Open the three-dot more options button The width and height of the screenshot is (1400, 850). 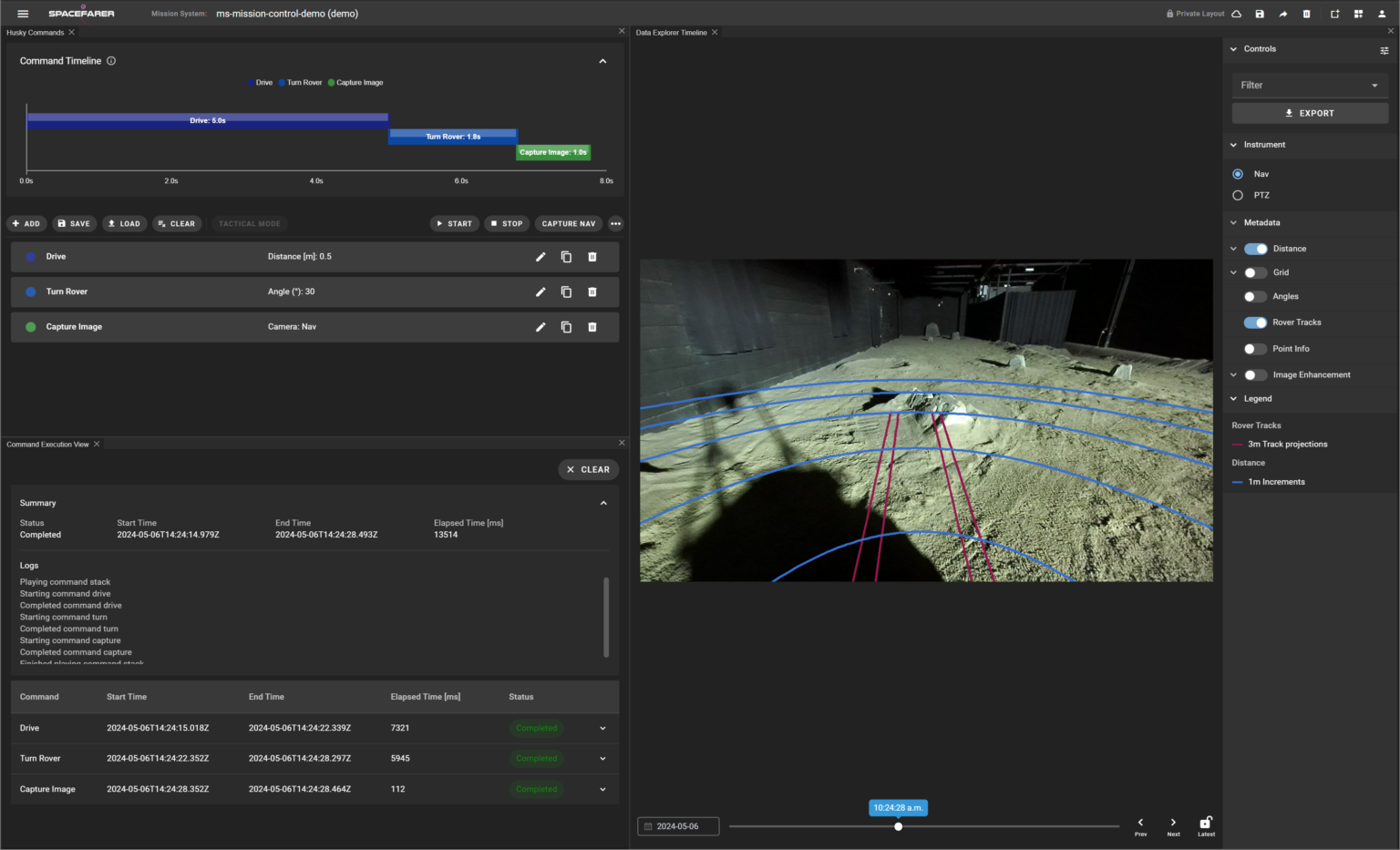[x=616, y=224]
